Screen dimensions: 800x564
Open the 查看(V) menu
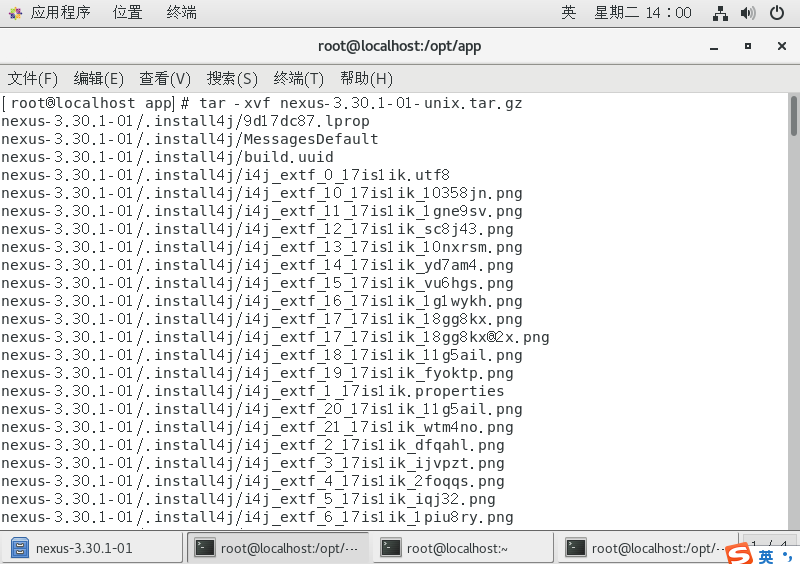pyautogui.click(x=165, y=79)
